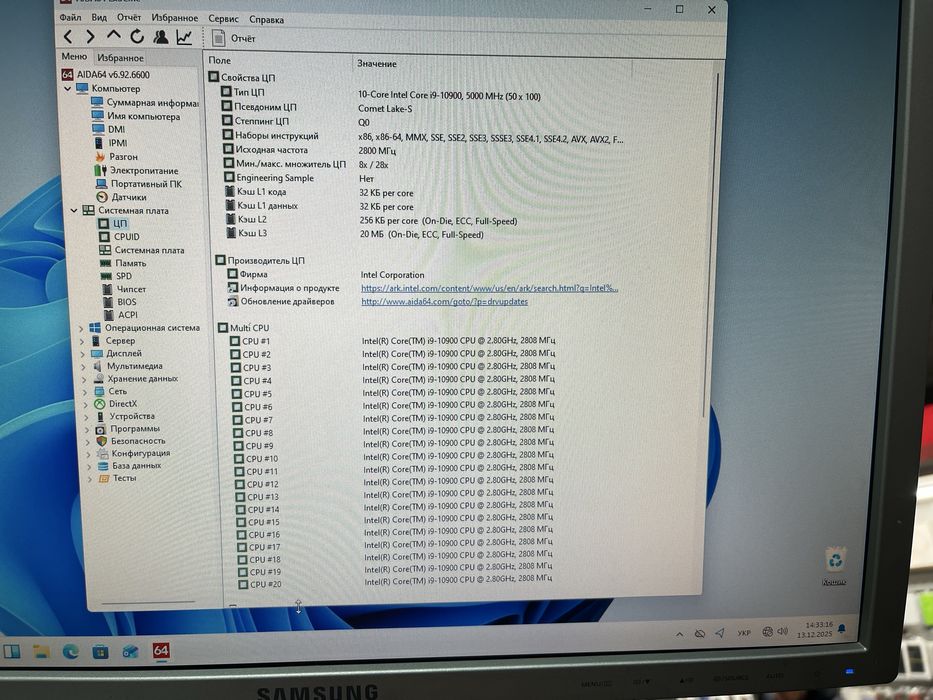
Task: Select the DMI tree item
Action: tap(109, 129)
